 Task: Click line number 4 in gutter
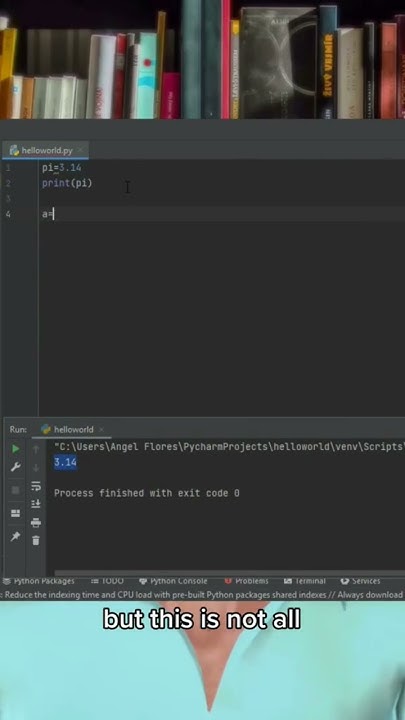tap(7, 214)
